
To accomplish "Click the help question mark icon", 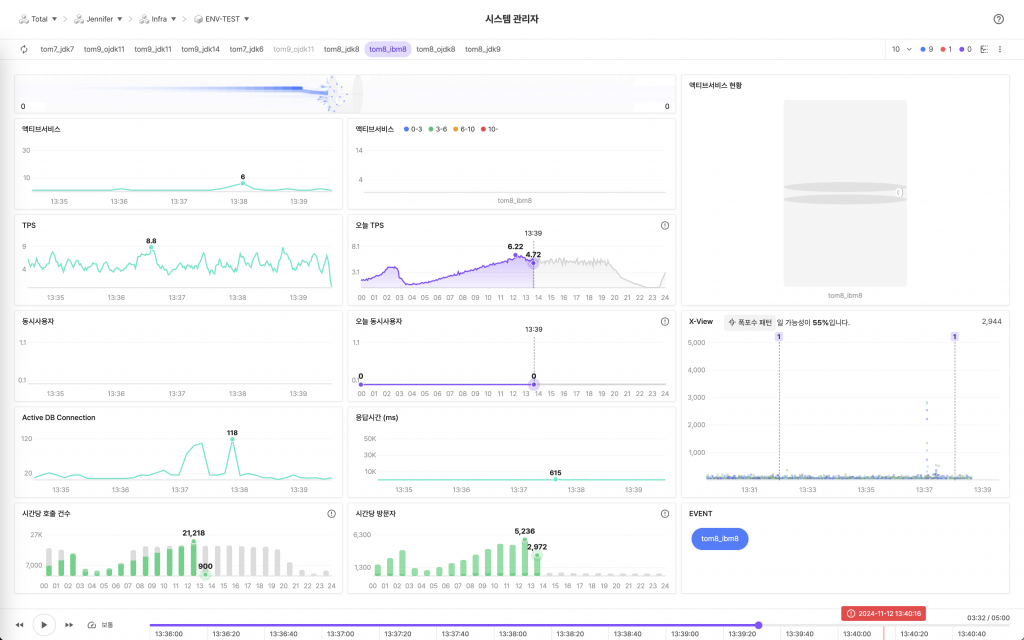I will click(x=998, y=19).
